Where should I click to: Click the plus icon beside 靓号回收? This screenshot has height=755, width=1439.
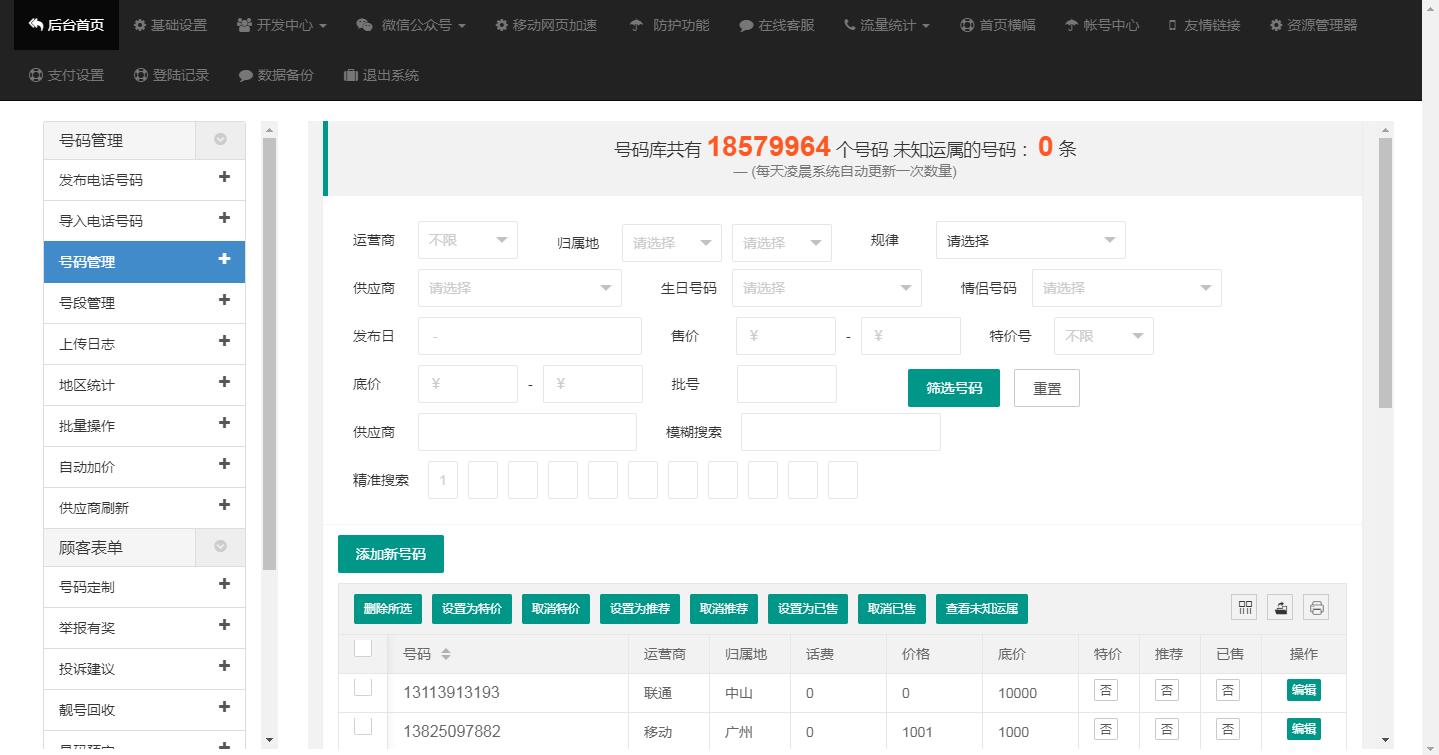point(224,707)
